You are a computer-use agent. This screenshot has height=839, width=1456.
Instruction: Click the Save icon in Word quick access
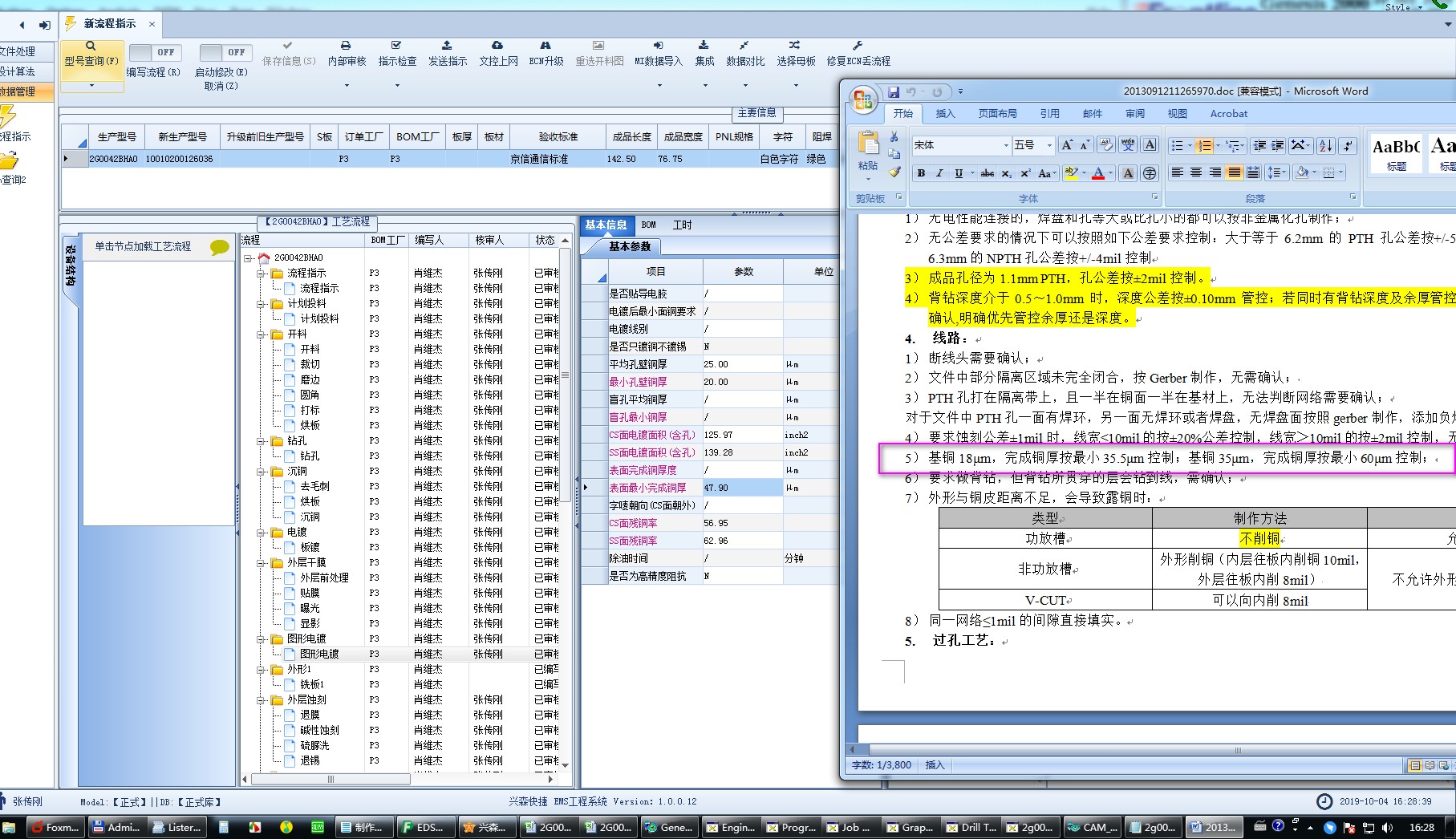[x=894, y=91]
